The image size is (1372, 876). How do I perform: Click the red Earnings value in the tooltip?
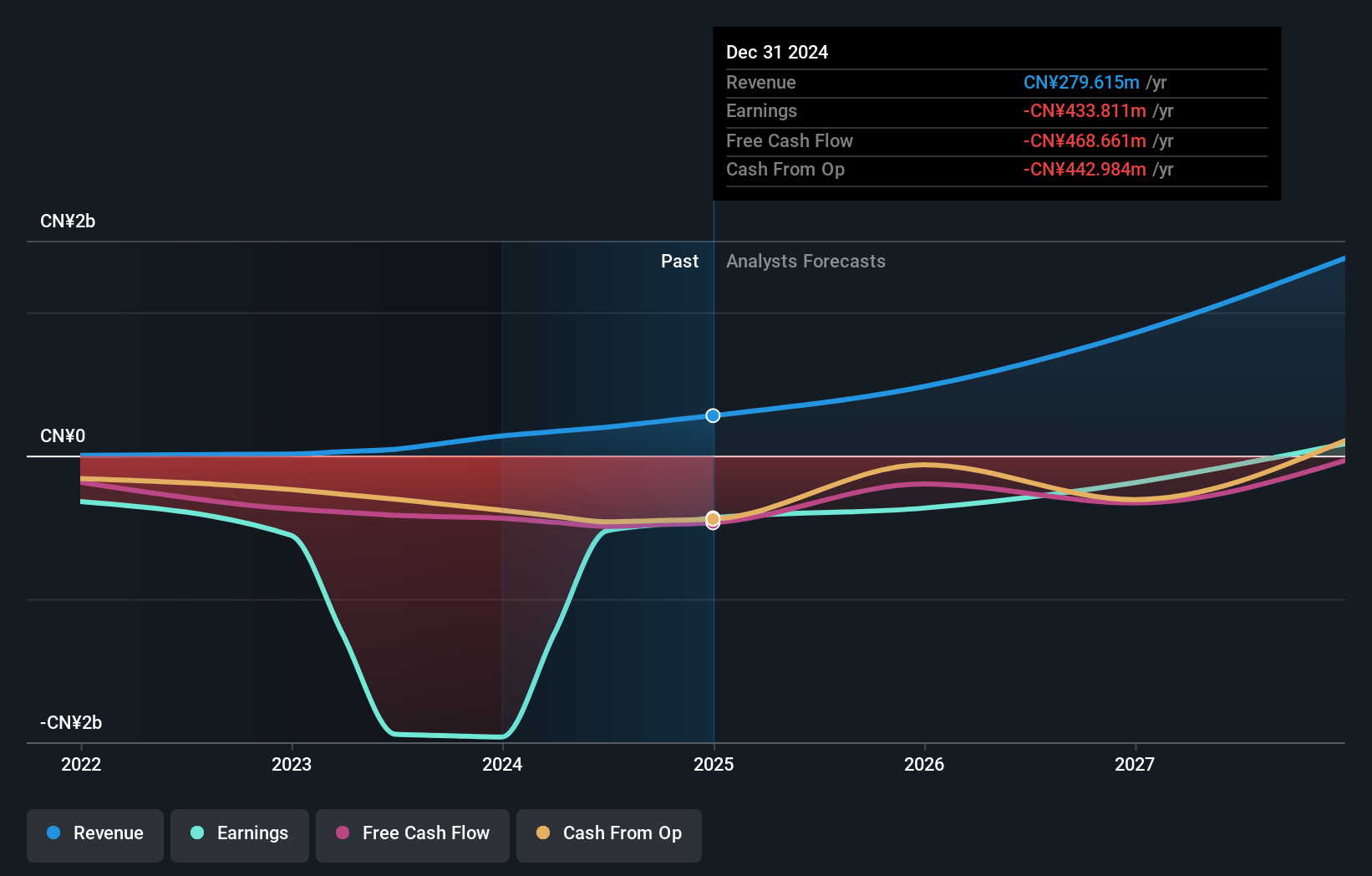tap(1085, 110)
